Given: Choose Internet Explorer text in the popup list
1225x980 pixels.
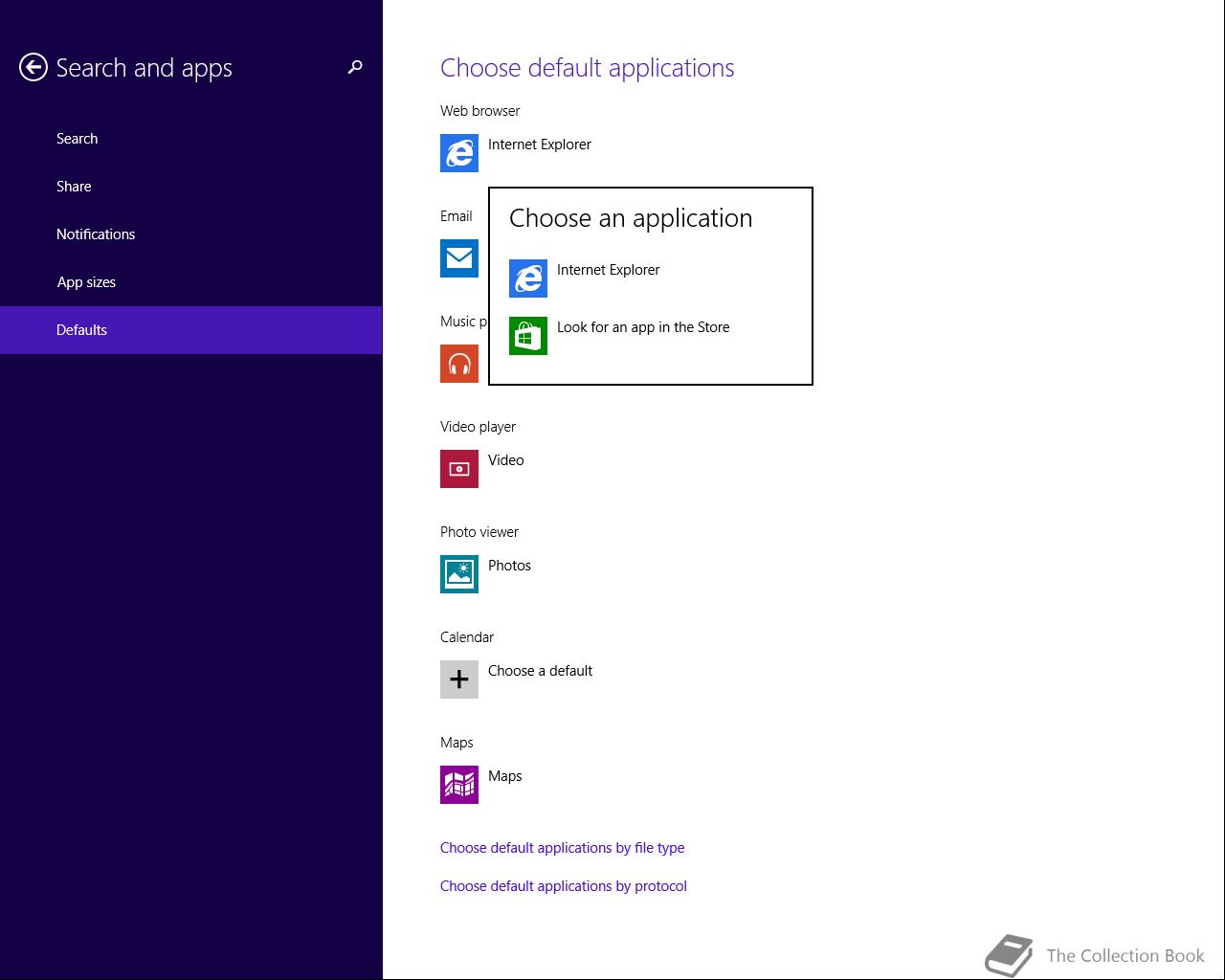Looking at the screenshot, I should pos(609,270).
